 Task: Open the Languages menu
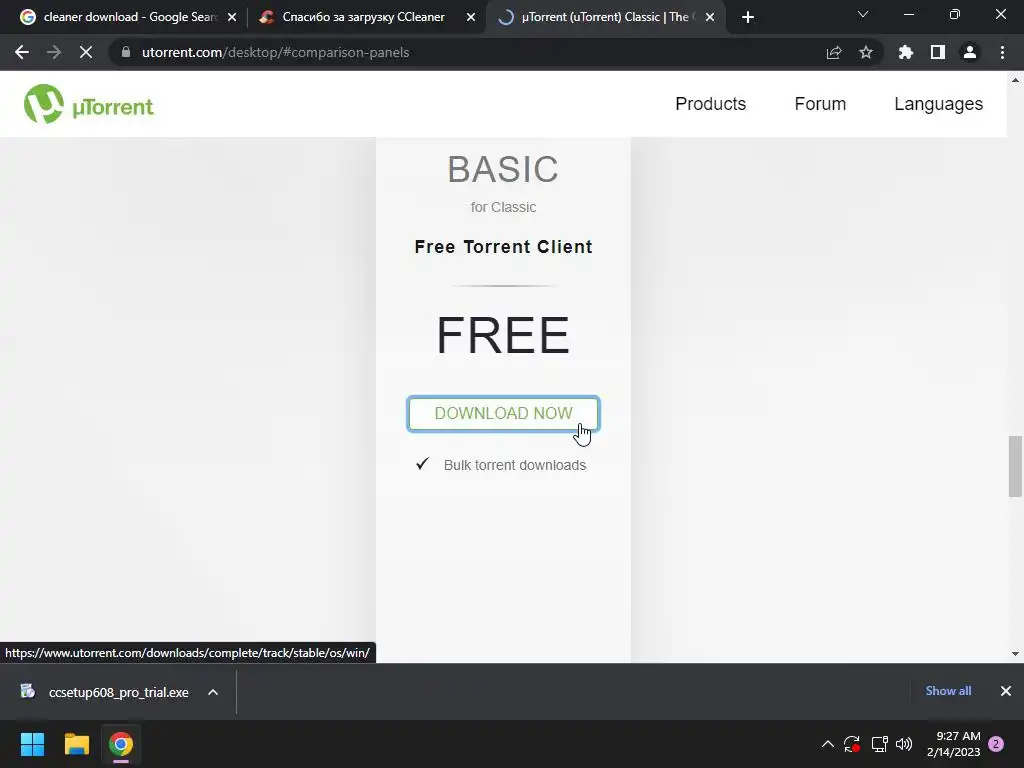[938, 104]
